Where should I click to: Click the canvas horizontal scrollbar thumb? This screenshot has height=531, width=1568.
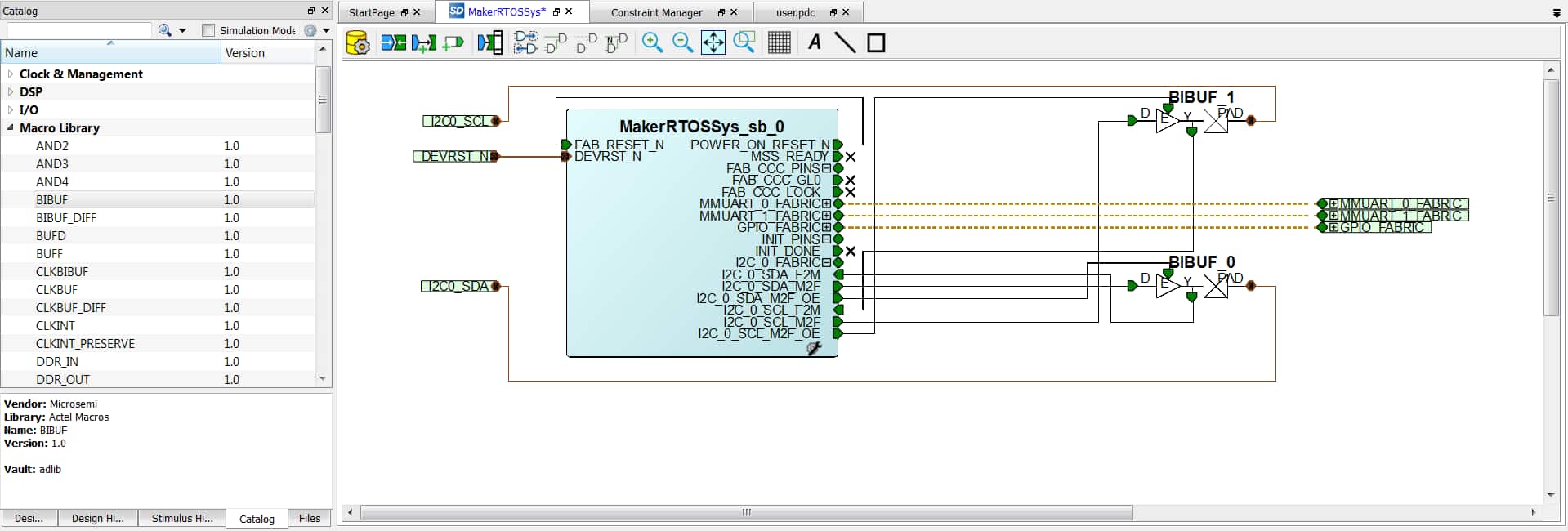pyautogui.click(x=746, y=512)
